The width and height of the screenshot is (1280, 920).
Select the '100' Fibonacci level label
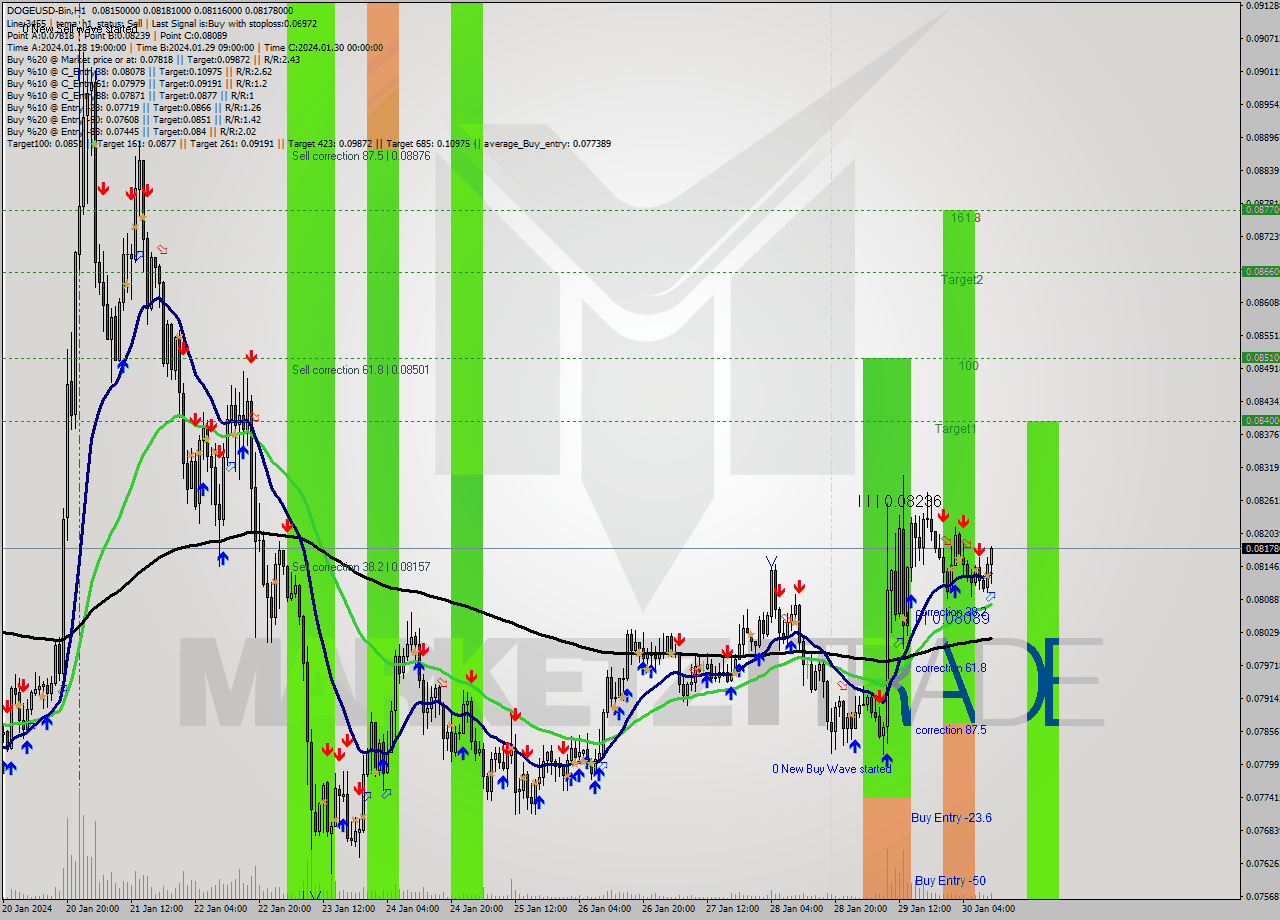point(968,366)
